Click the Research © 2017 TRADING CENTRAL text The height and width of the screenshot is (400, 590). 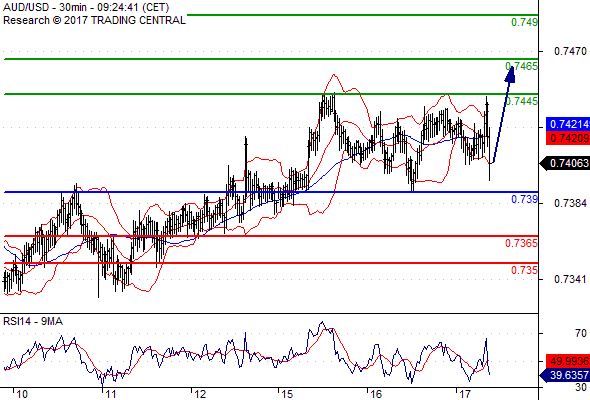pos(94,20)
